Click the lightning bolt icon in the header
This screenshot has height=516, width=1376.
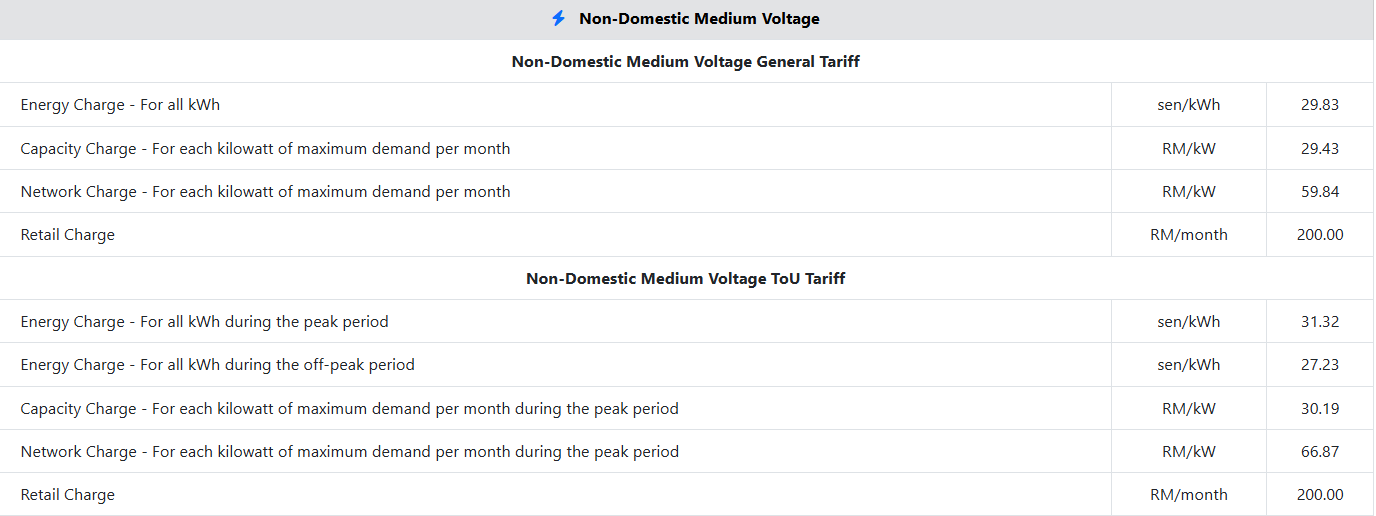pyautogui.click(x=558, y=19)
